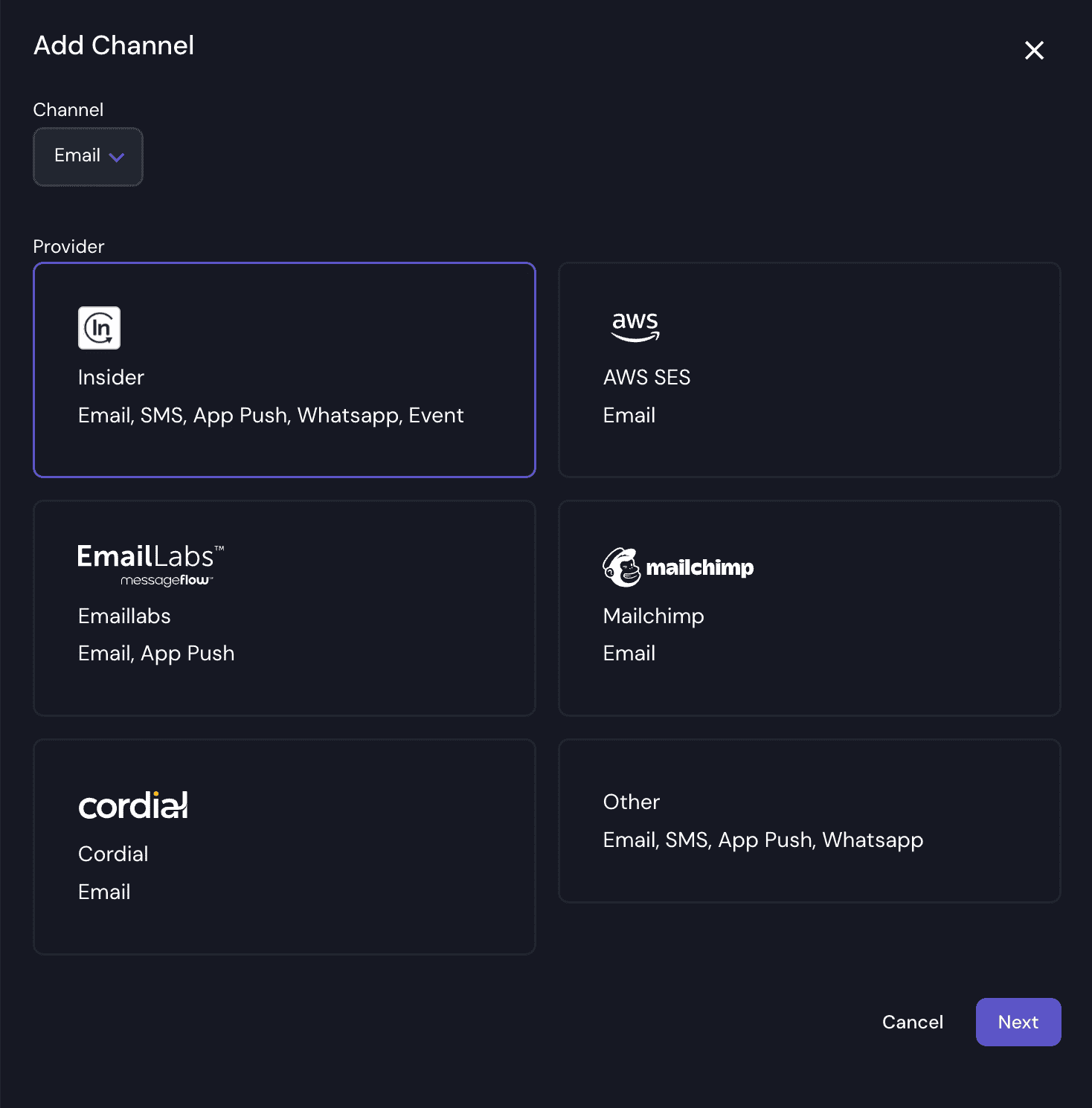This screenshot has width=1092, height=1108.
Task: Close the Add Channel dialog
Action: 1034,51
